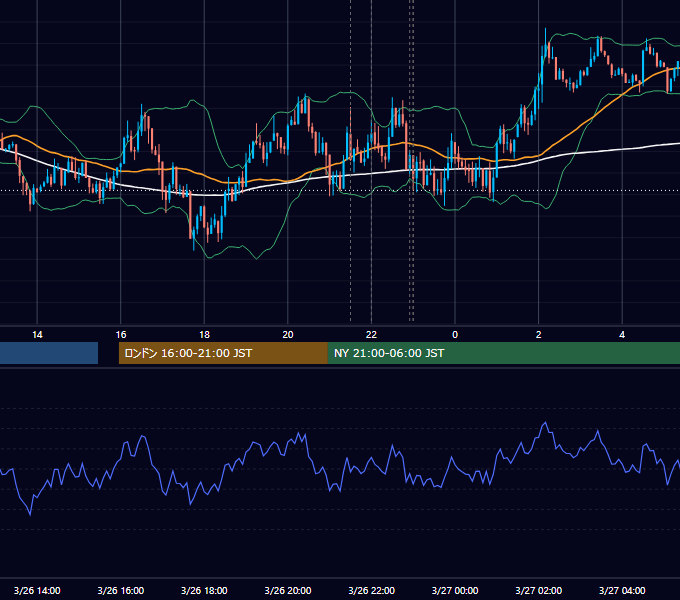This screenshot has width=680, height=600.
Task: Click the '14' hour label on chart axis
Action: pos(37,335)
